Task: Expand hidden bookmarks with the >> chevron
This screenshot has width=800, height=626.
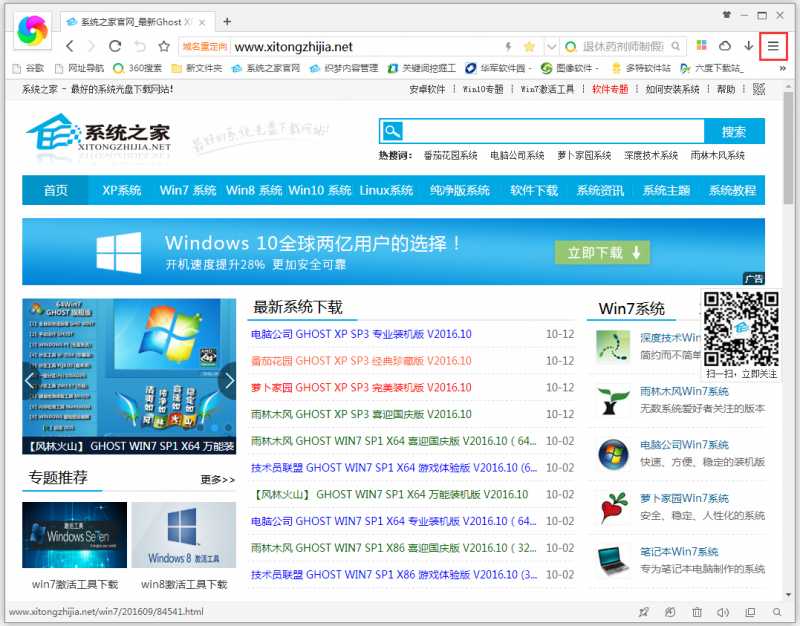Action: (783, 68)
